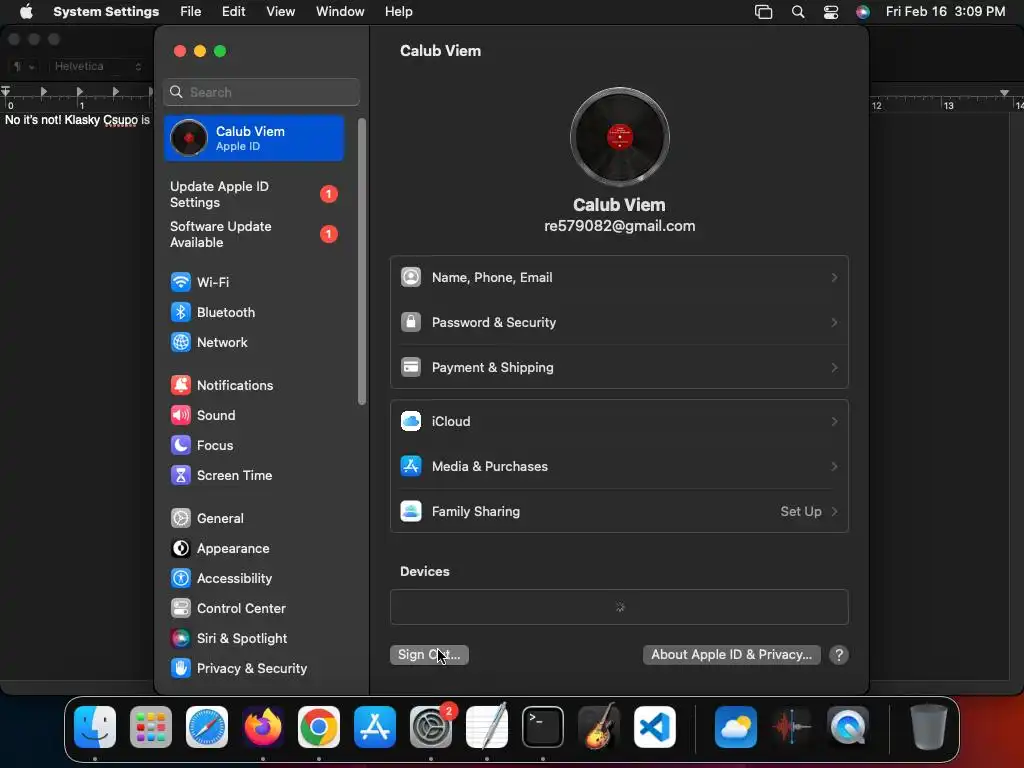
Task: Open the System Settings menu
Action: click(106, 12)
